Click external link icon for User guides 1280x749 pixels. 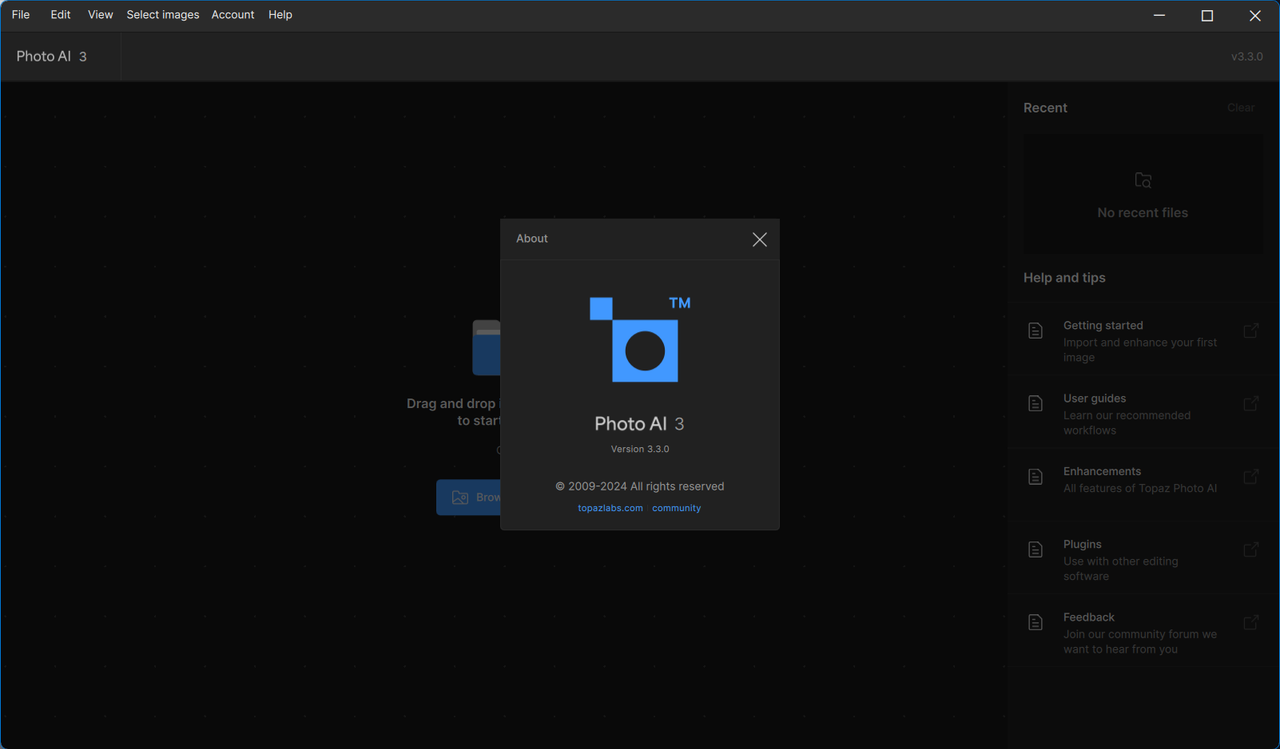tap(1251, 403)
